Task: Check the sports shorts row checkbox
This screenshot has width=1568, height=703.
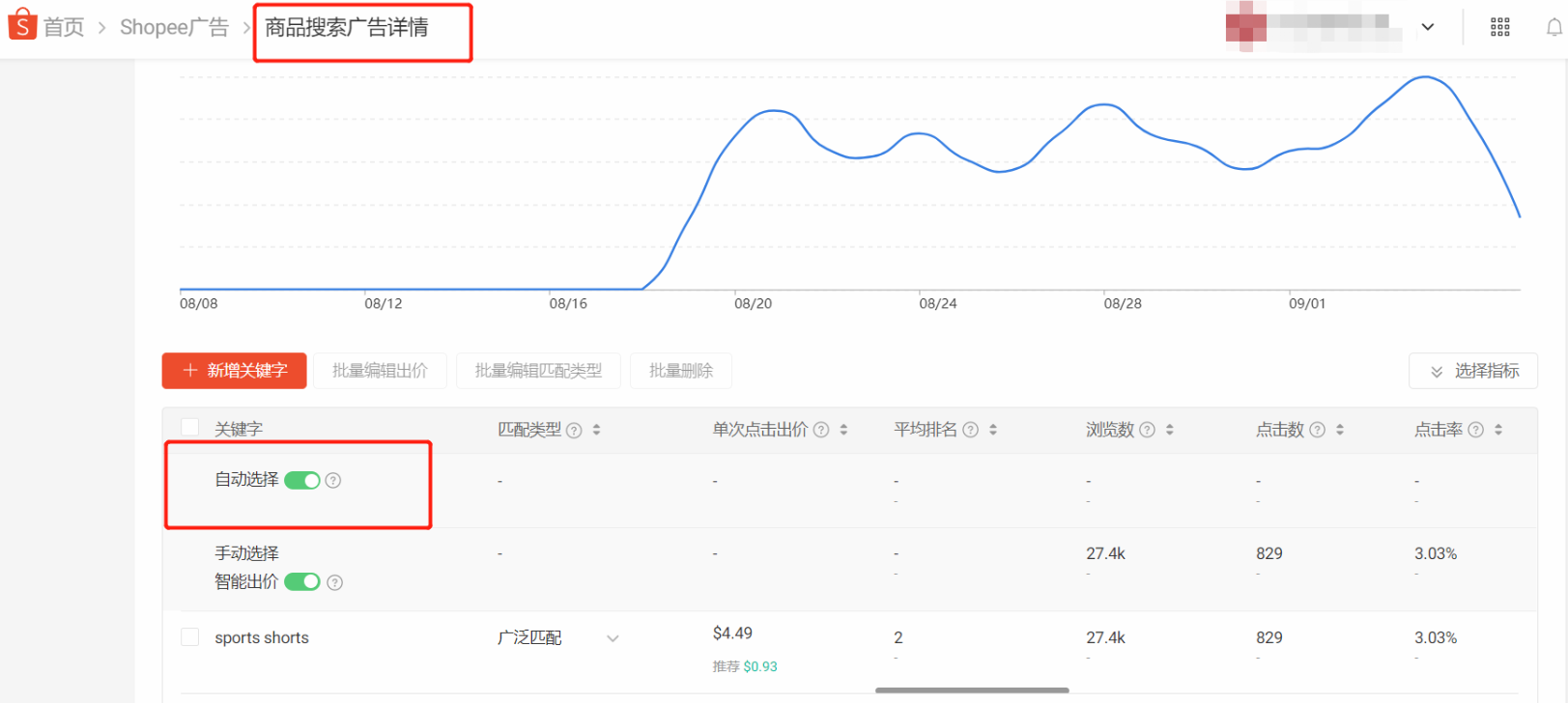Action: coord(190,637)
